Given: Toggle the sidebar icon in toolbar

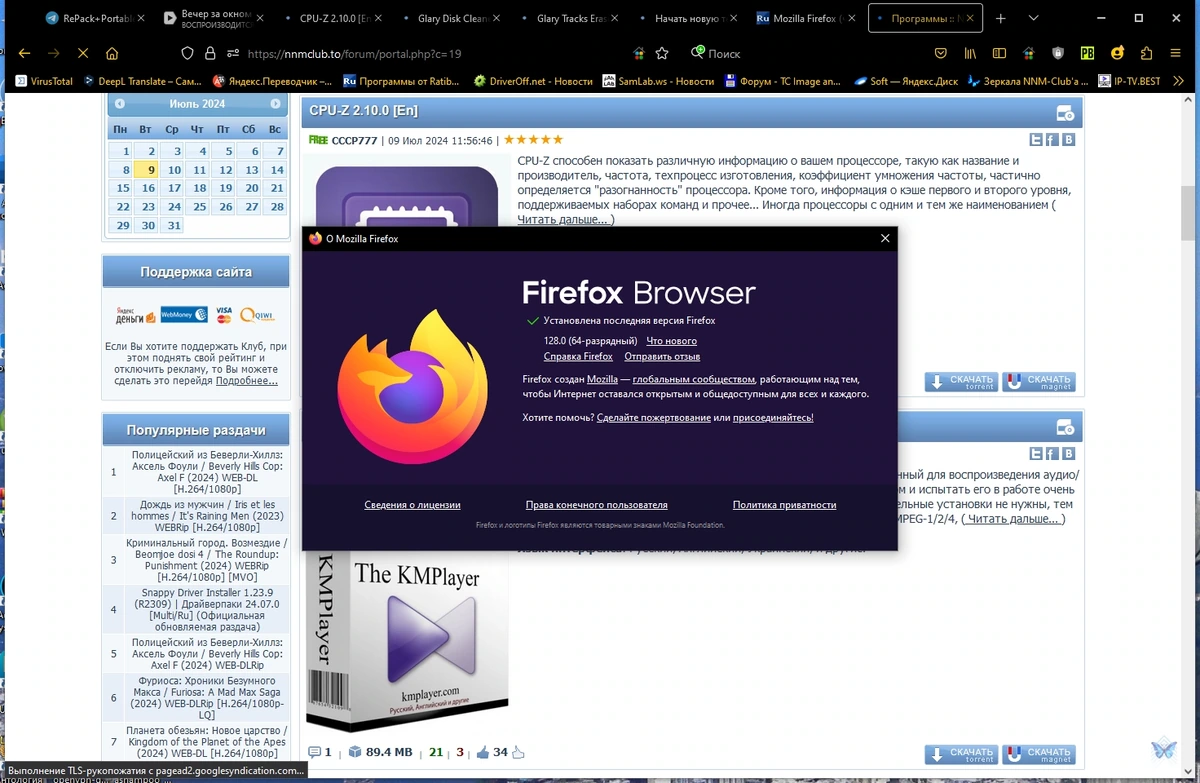Looking at the screenshot, I should point(999,53).
